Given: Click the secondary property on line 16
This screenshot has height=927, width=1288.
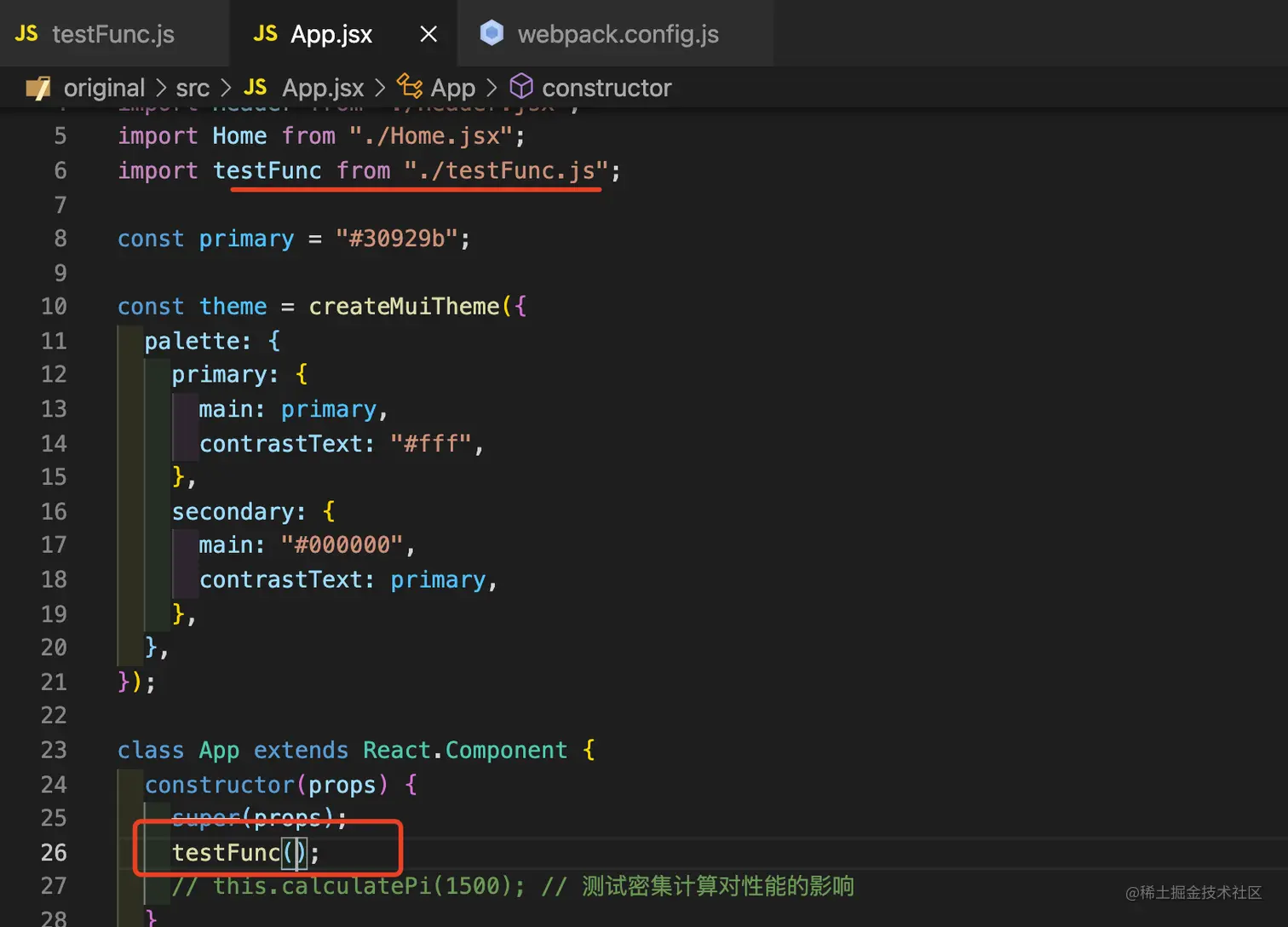Looking at the screenshot, I should [x=233, y=511].
